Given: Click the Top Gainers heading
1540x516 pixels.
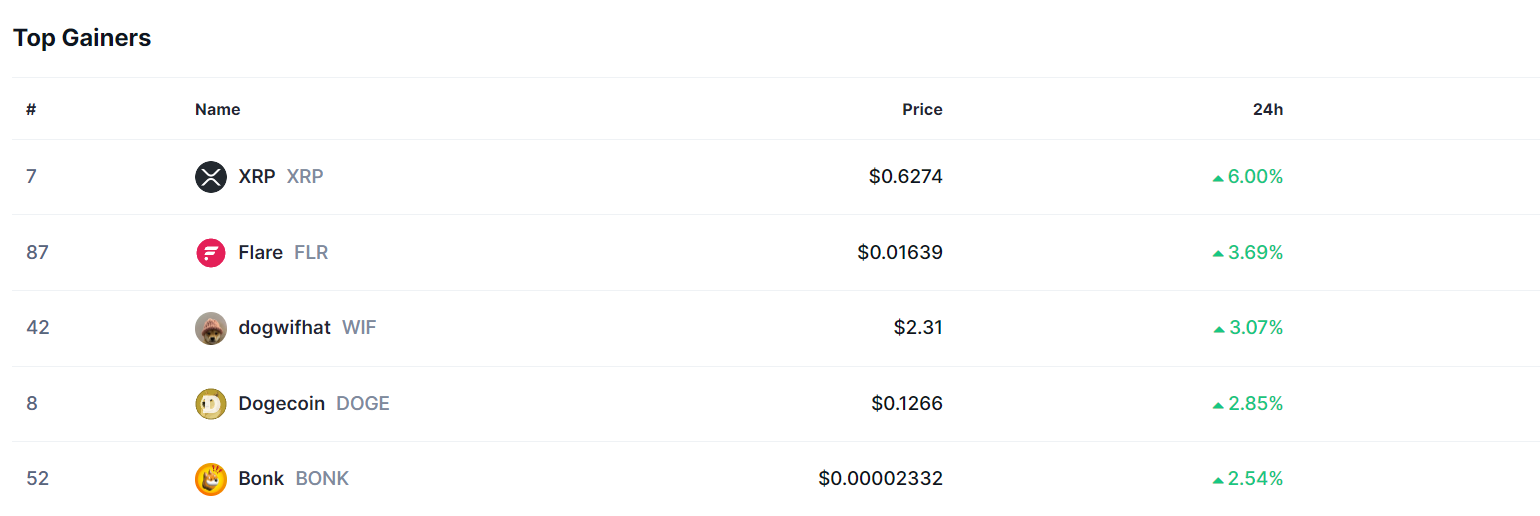Looking at the screenshot, I should [x=82, y=38].
